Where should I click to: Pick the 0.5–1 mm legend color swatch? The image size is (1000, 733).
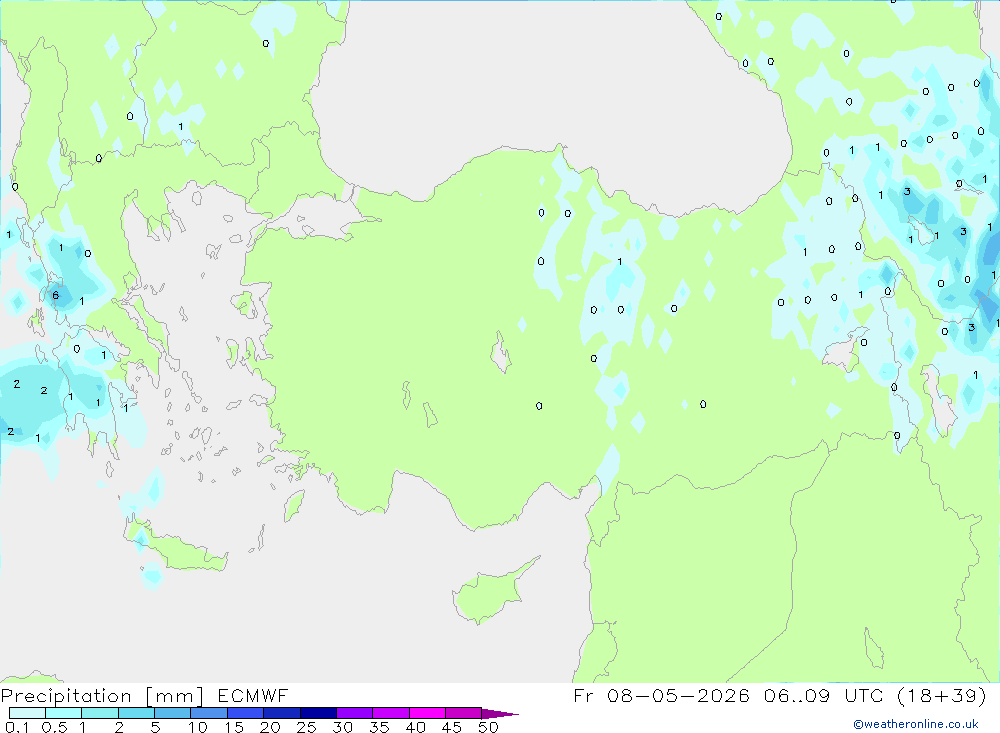coord(63,713)
